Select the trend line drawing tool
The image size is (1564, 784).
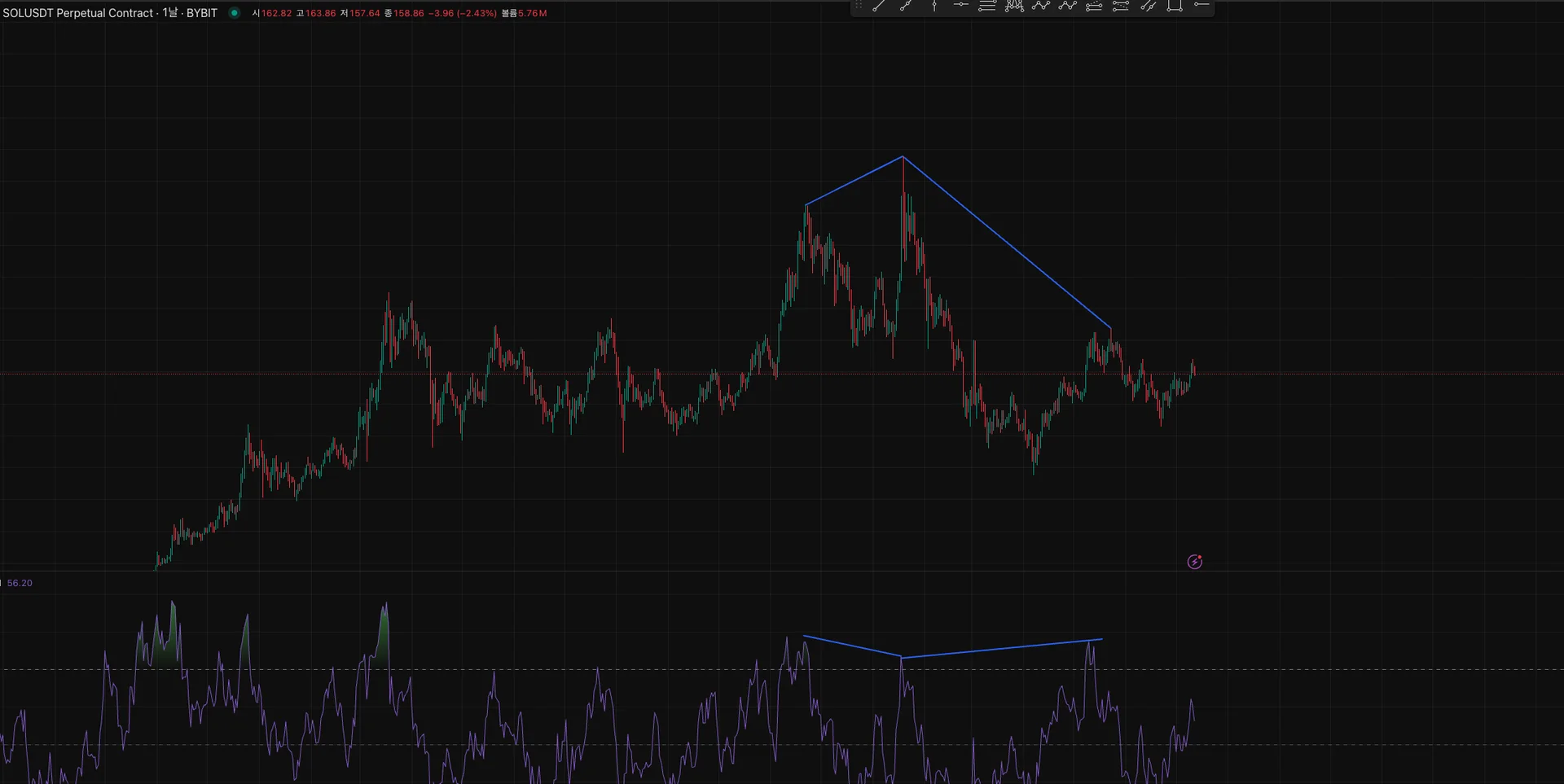[x=879, y=6]
